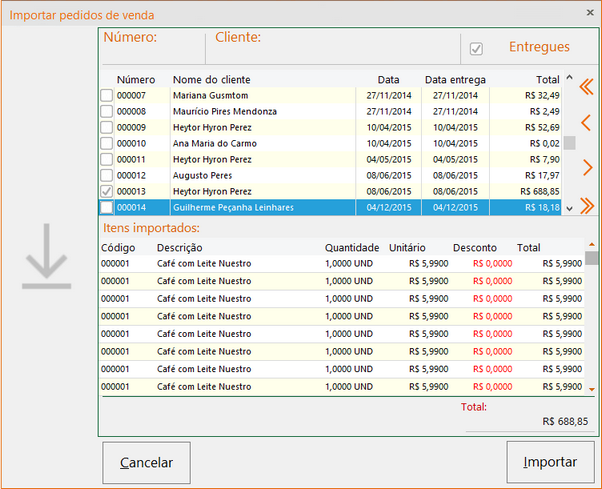The height and width of the screenshot is (489, 602).
Task: Click imported items scroll-down arrow
Action: tap(592, 389)
